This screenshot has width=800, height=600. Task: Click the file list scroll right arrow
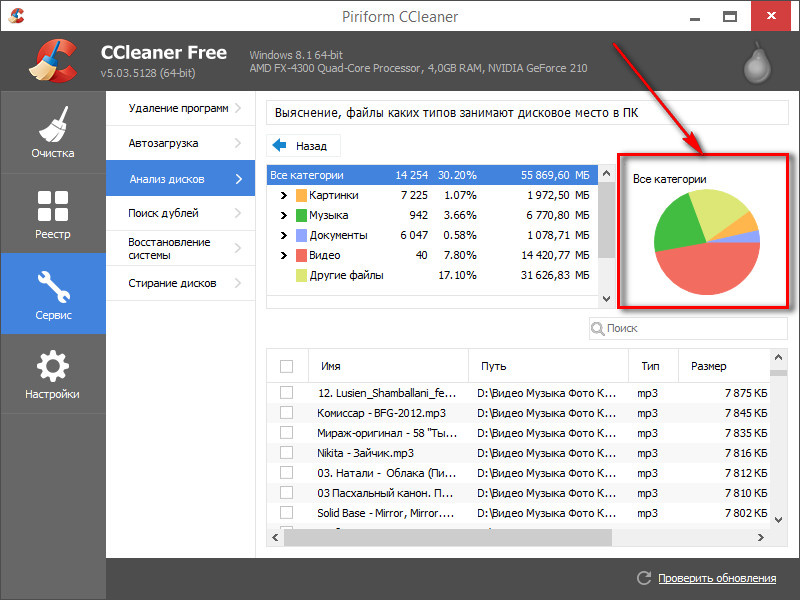pos(760,537)
